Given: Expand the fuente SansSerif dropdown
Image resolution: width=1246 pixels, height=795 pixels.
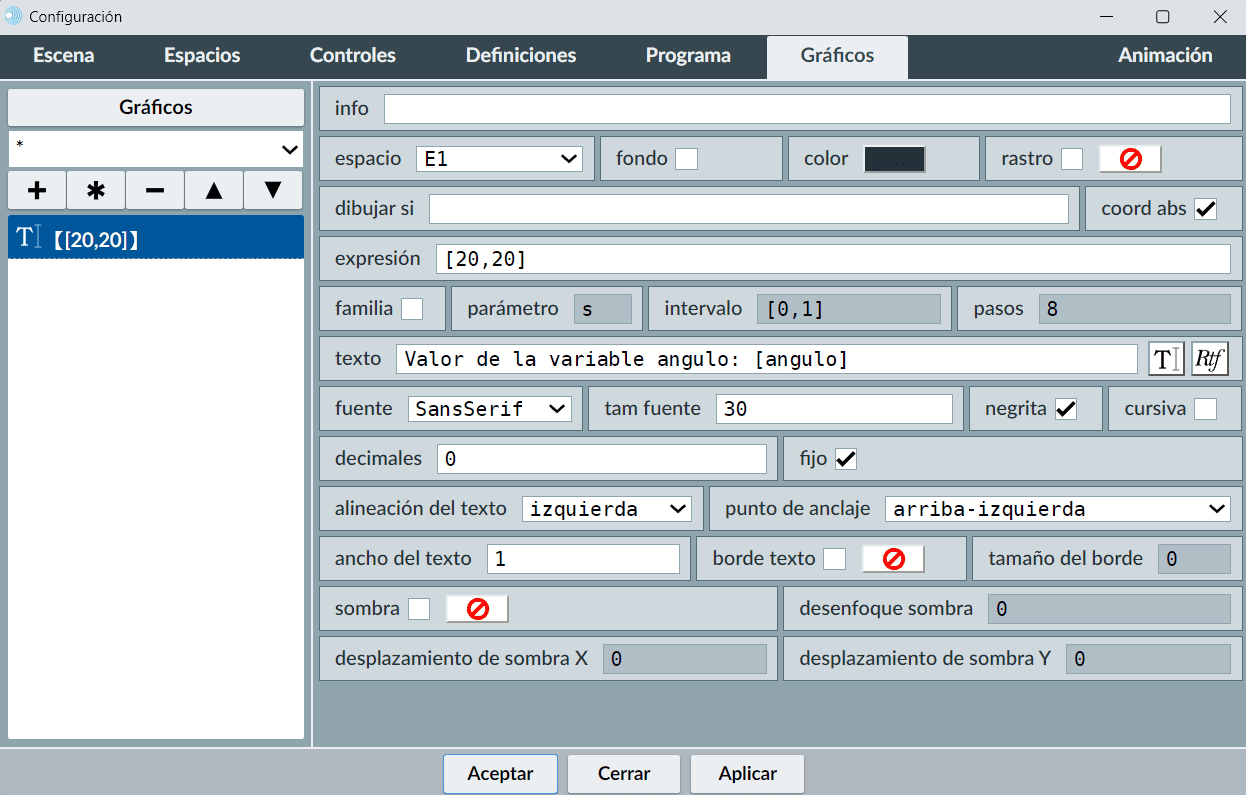Looking at the screenshot, I should pyautogui.click(x=489, y=409).
